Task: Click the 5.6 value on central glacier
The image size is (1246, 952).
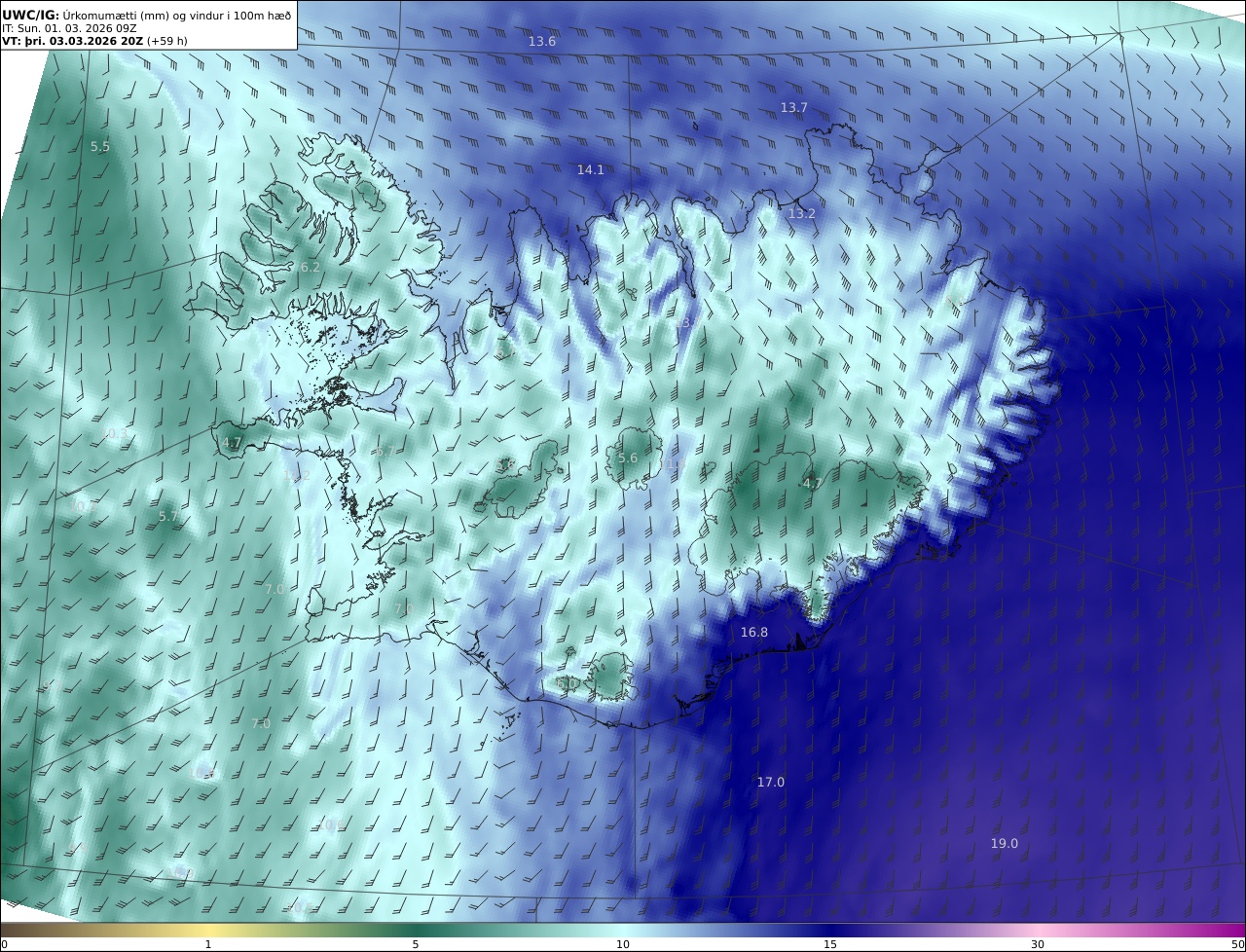Action: coord(628,458)
